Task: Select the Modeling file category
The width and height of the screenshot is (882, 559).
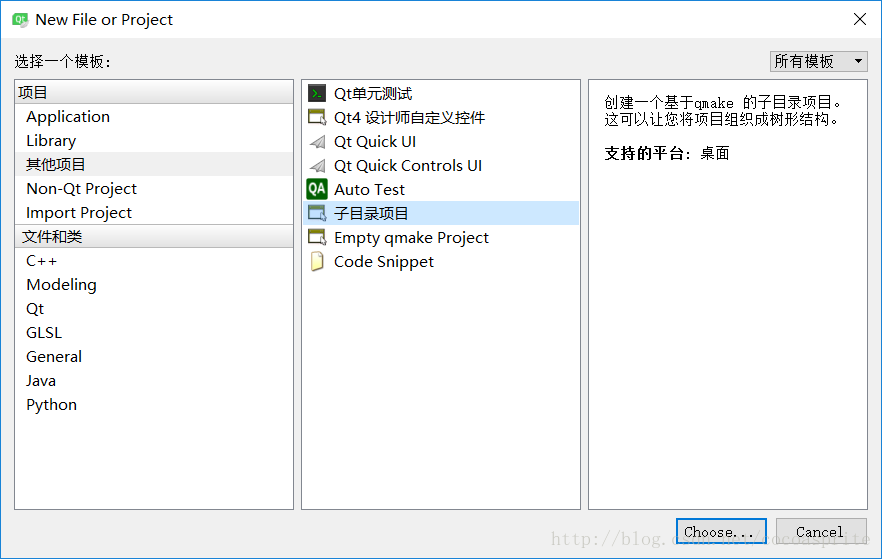Action: click(x=154, y=285)
